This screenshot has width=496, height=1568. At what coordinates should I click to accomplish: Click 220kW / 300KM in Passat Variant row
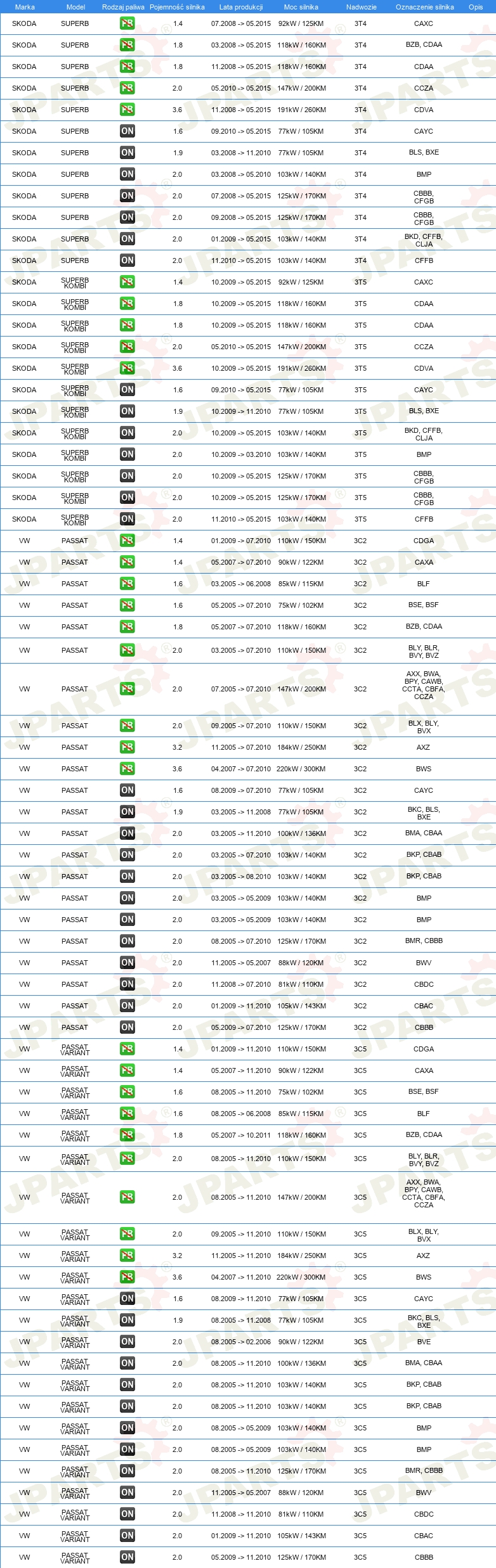coord(301,1277)
